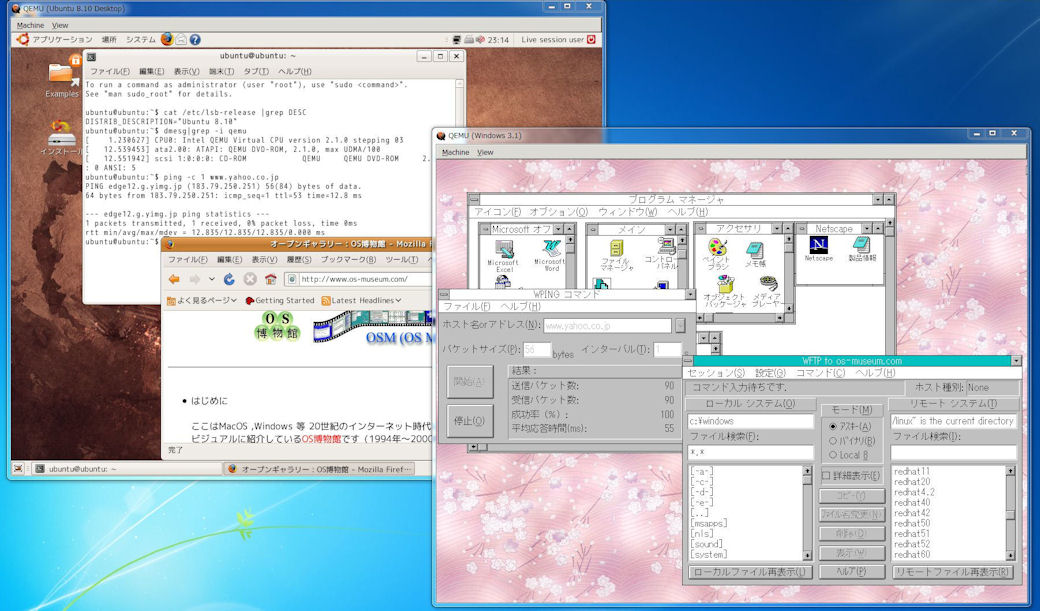Expand よく見るページ bookmarks dropdown
Screen dimensions: 1040x611
pos(233,301)
